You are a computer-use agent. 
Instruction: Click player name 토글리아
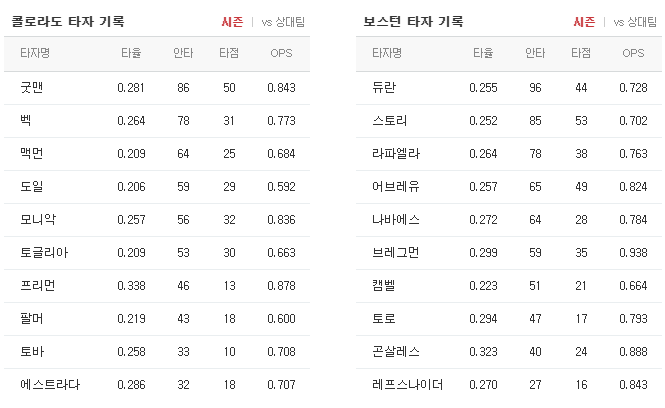pyautogui.click(x=44, y=253)
